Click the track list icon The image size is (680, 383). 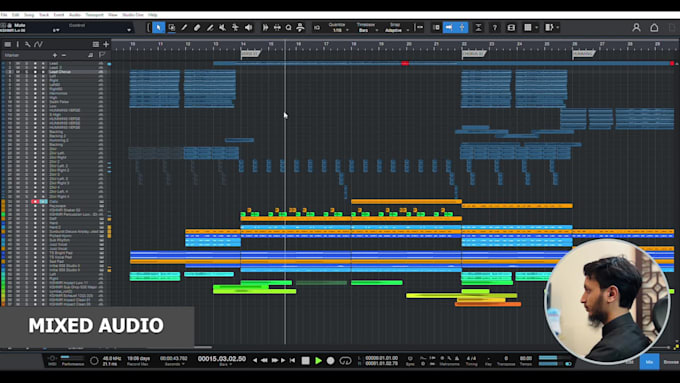[x=8, y=44]
